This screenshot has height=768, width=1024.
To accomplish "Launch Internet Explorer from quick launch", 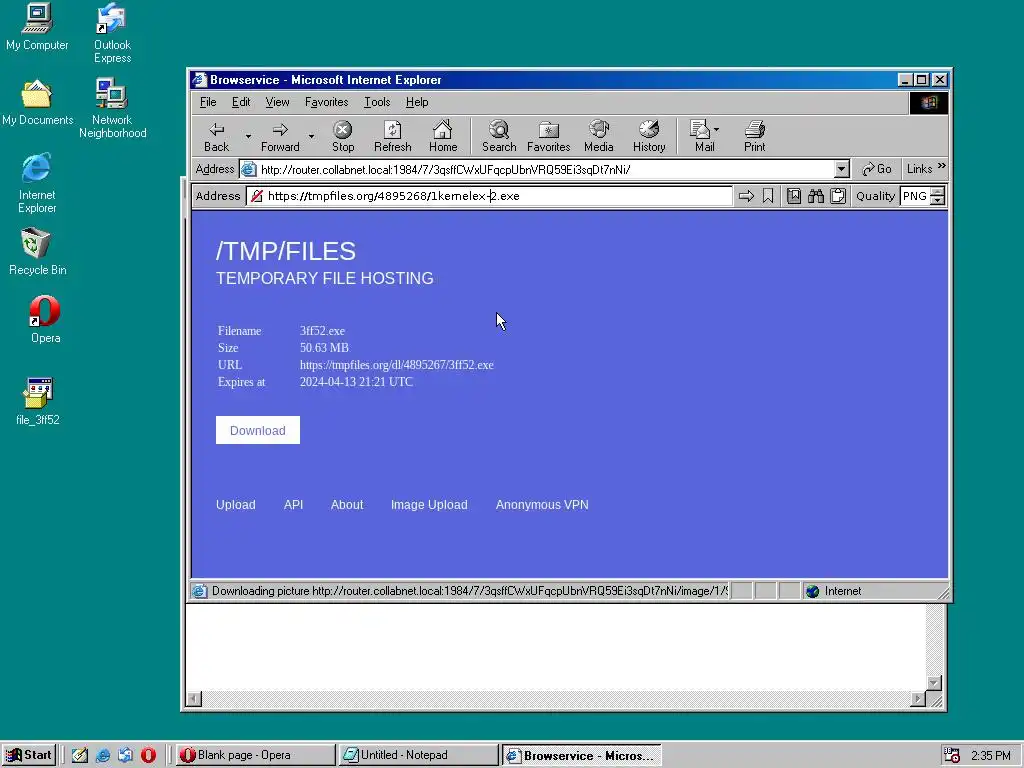I will (x=103, y=755).
